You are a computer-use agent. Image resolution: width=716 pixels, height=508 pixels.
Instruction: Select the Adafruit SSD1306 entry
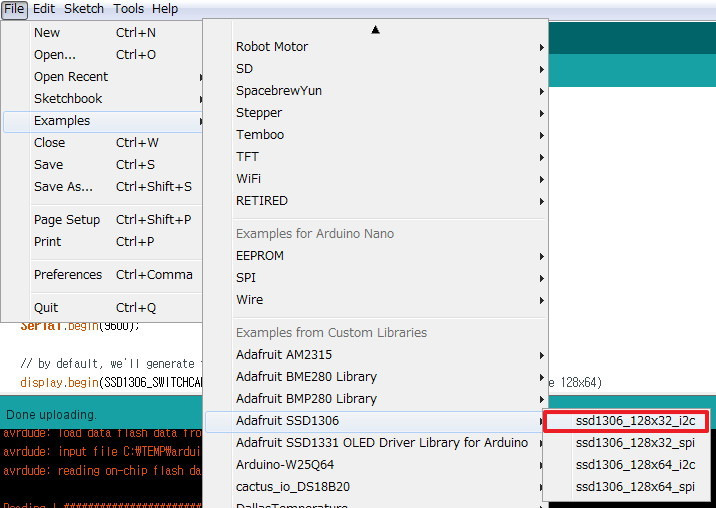pyautogui.click(x=375, y=421)
